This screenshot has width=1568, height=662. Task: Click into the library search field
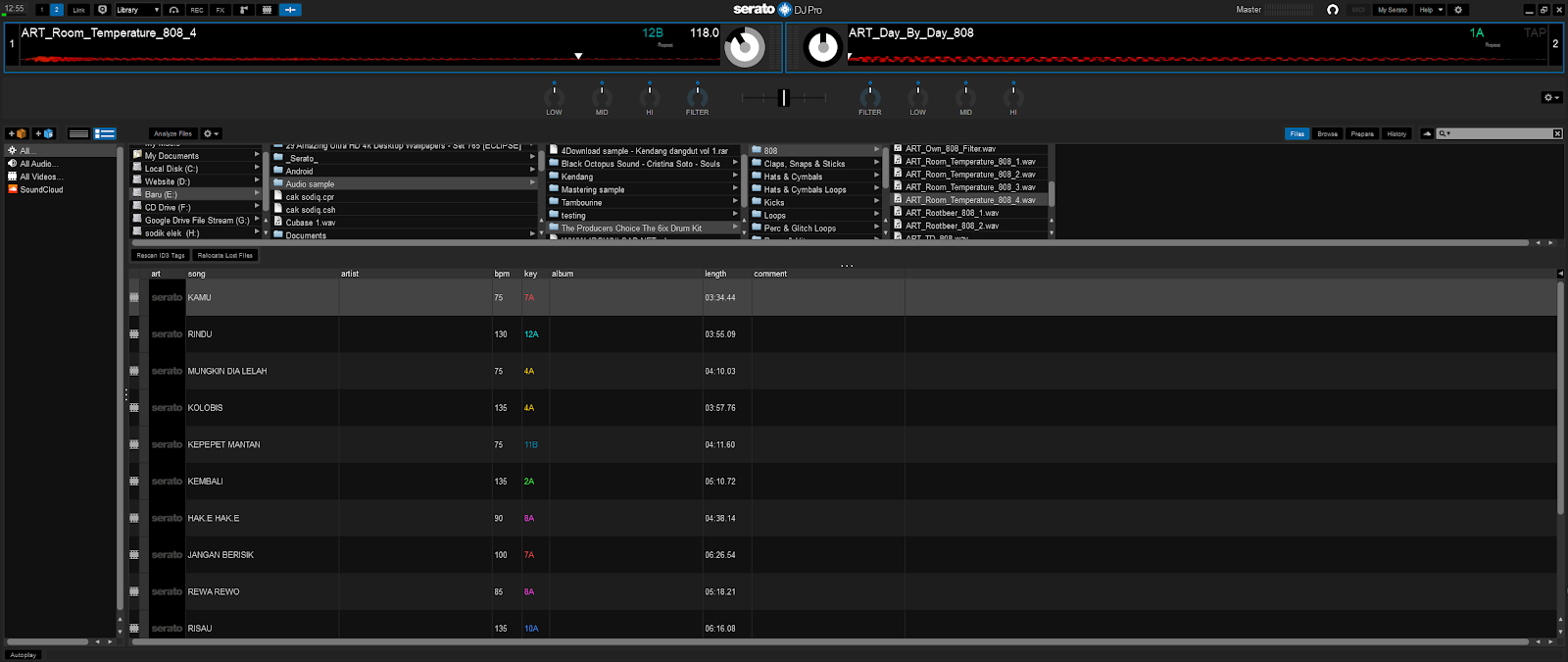point(1499,133)
